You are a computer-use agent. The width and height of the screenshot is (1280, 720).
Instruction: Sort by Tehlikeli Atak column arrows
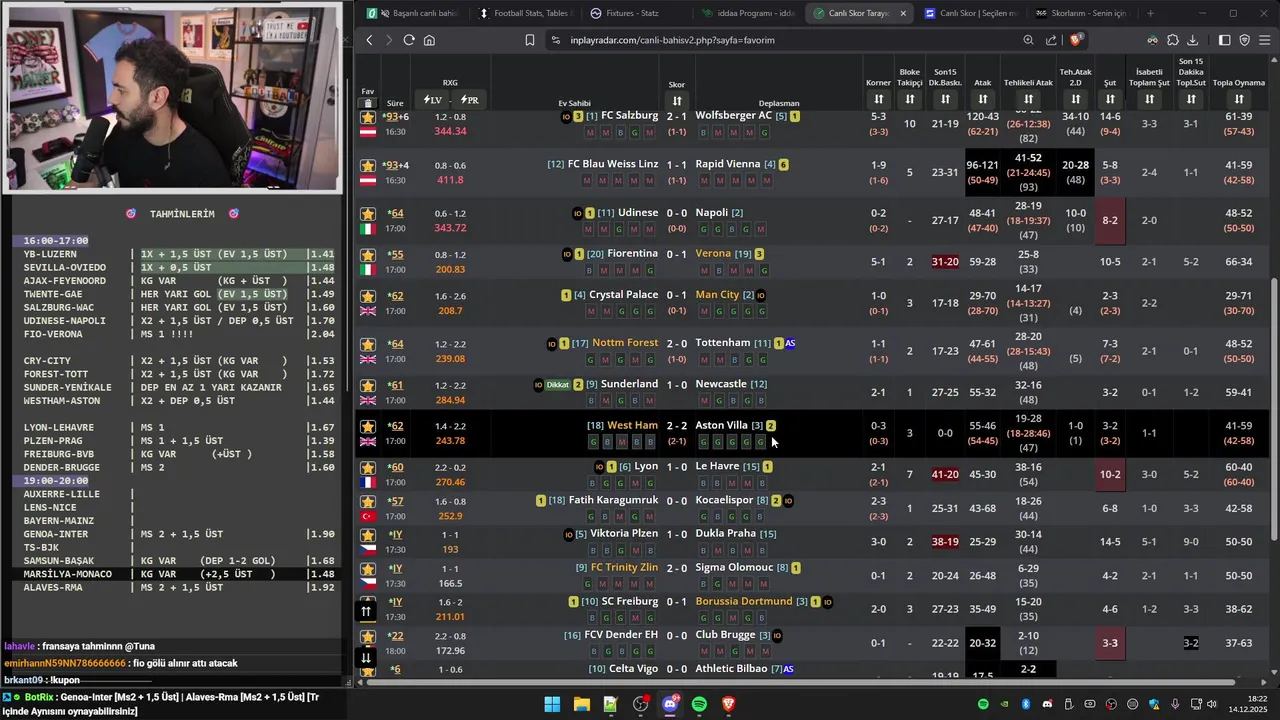(x=1028, y=99)
